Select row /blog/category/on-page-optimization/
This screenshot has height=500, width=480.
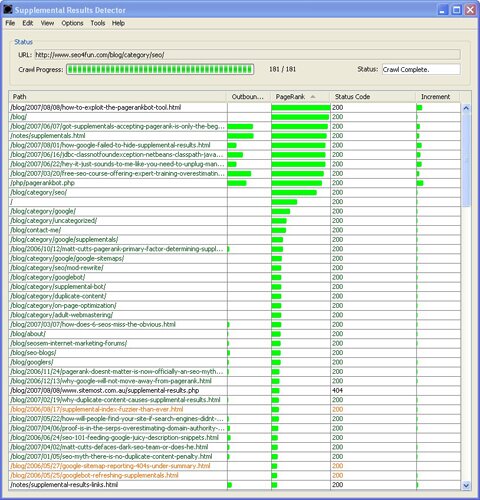(235, 305)
